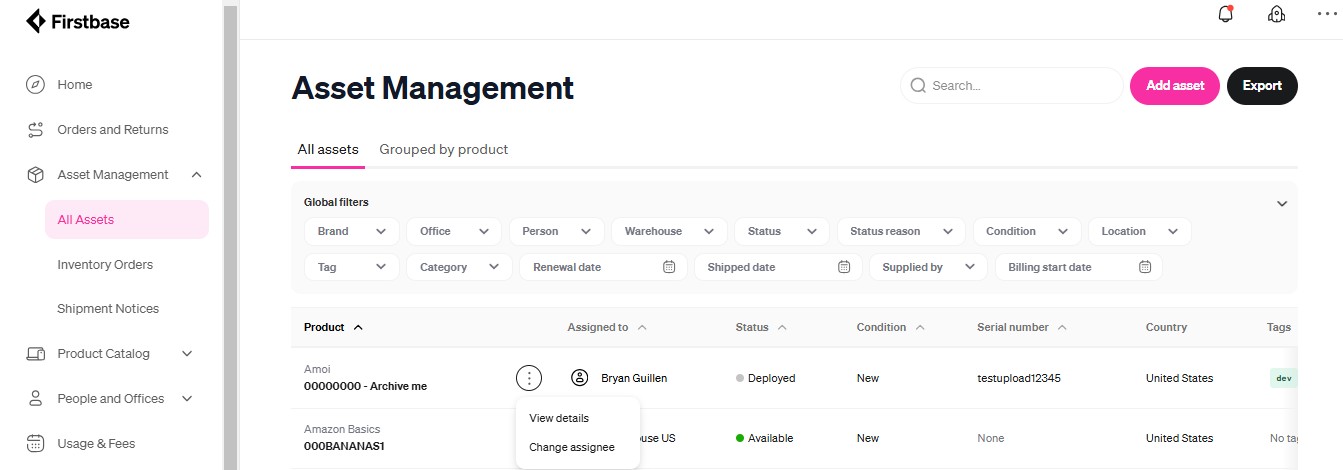Open row actions kebab for Amoi asset
This screenshot has width=1343, height=470.
coord(529,378)
